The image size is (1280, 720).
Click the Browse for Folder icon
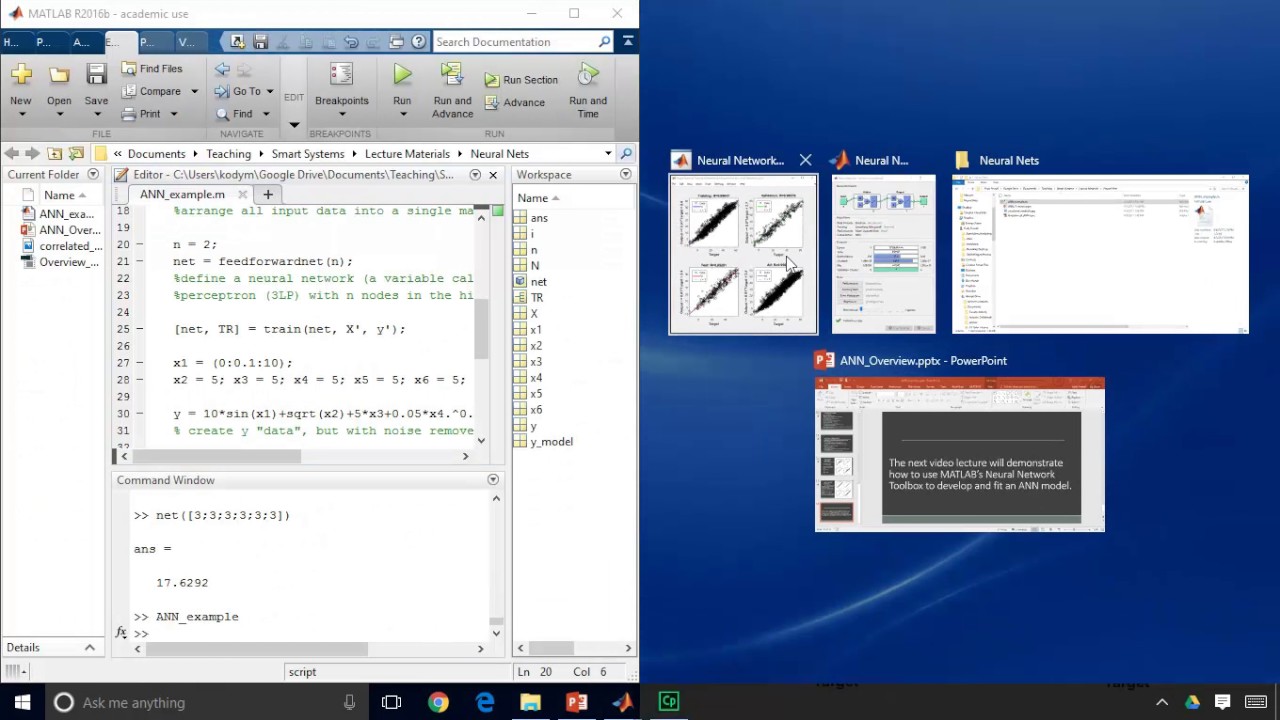pyautogui.click(x=76, y=154)
